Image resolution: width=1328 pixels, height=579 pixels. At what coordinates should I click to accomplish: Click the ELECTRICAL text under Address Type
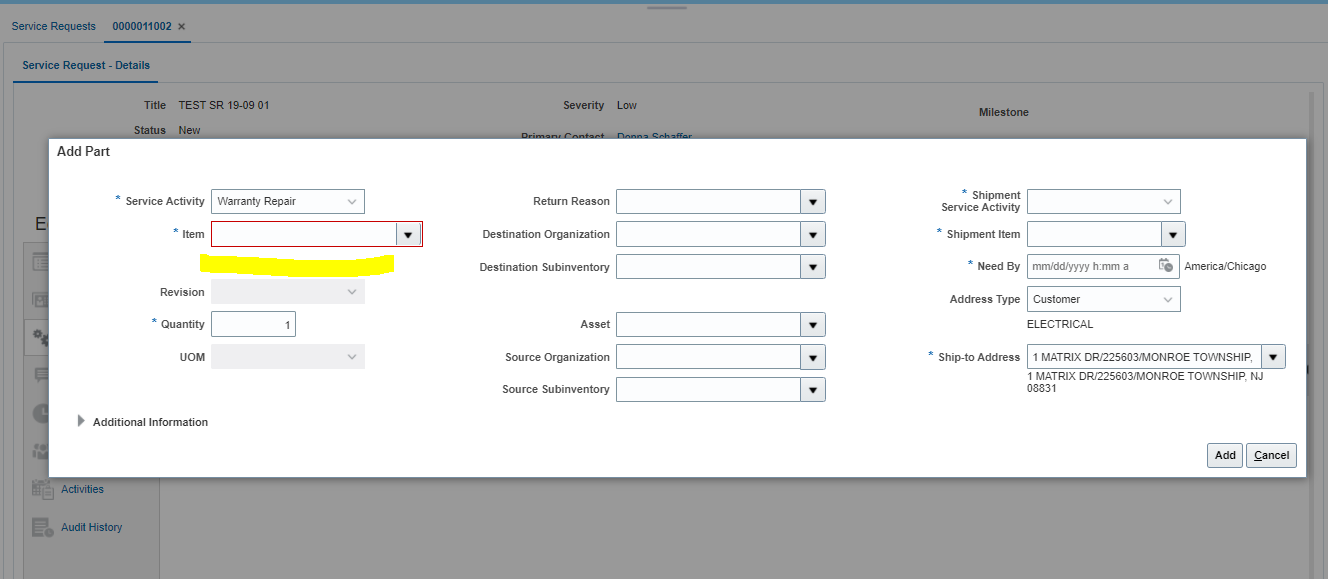(1060, 324)
